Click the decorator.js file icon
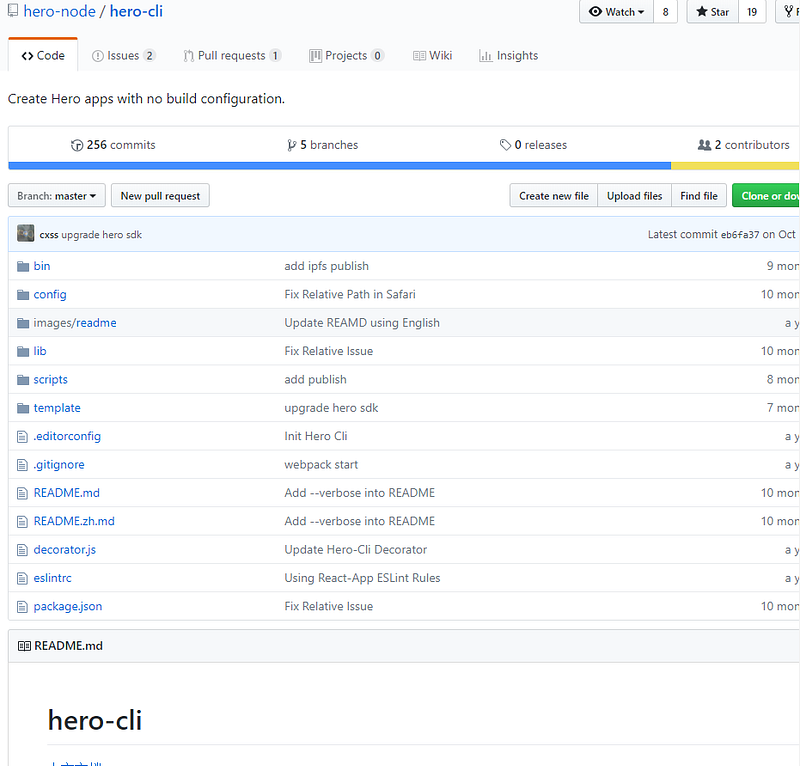Viewport: 800px width, 766px height. click(22, 550)
